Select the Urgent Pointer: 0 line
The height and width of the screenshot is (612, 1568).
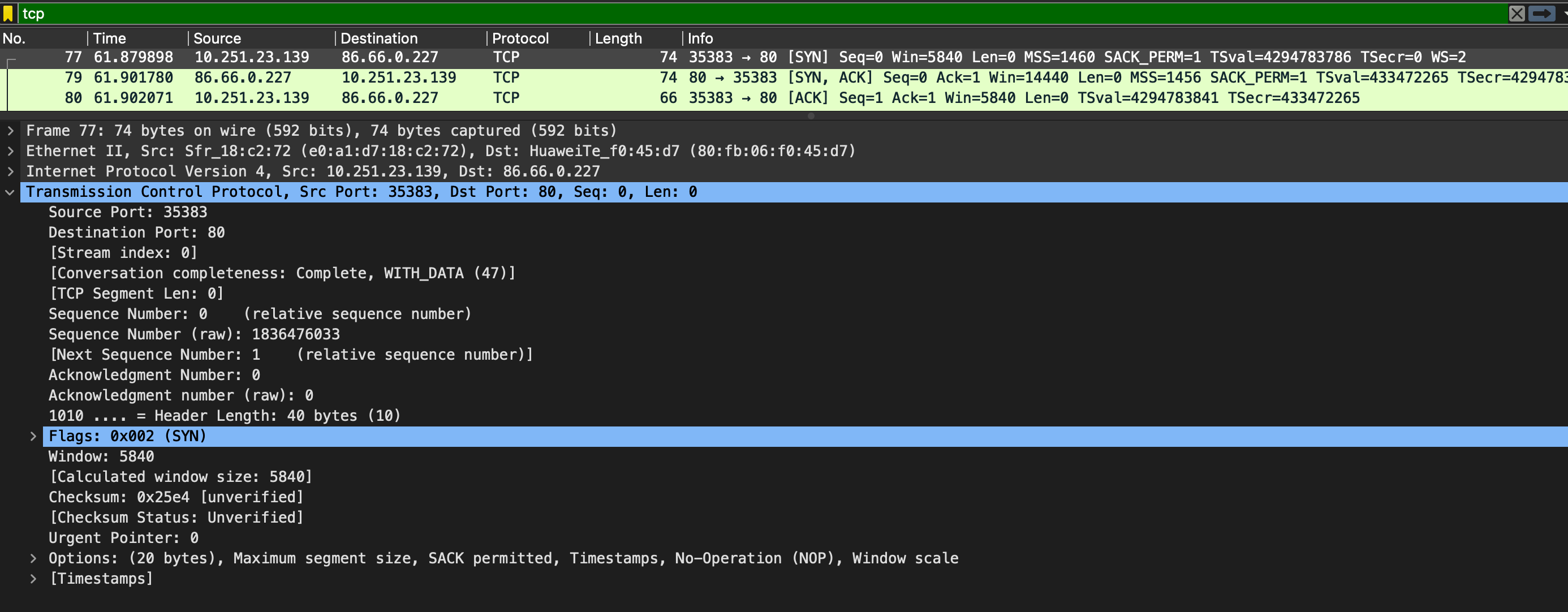coord(123,538)
